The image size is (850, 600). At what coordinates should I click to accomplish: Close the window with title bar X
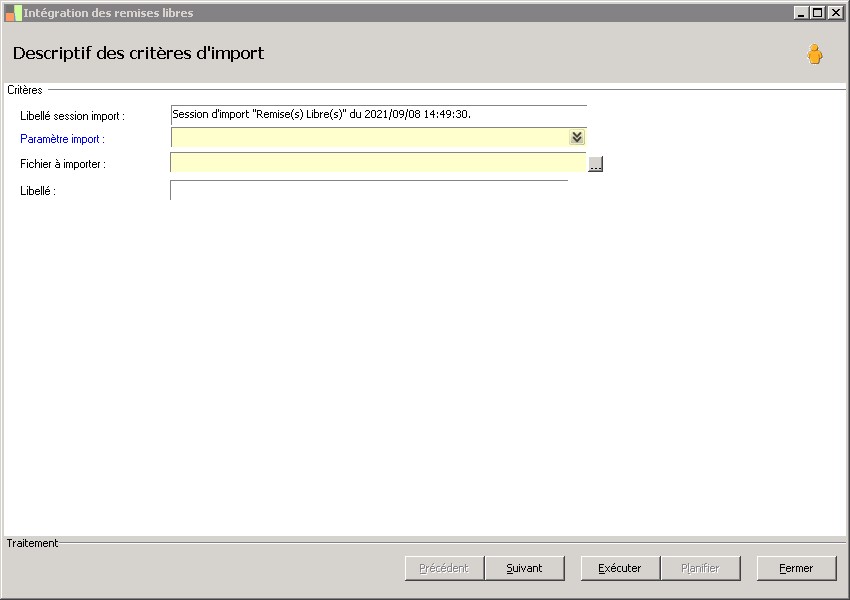point(835,12)
